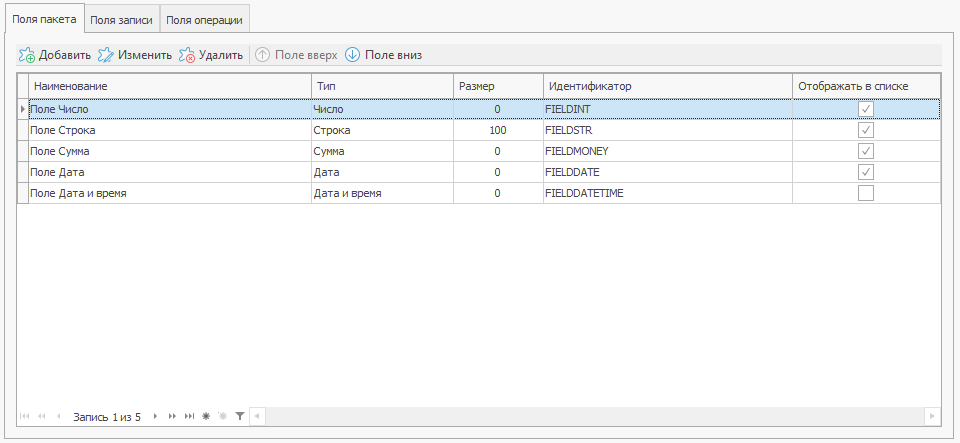Image resolution: width=960 pixels, height=443 pixels.
Task: Click the horizontal scrollbar track
Action: (x=594, y=416)
